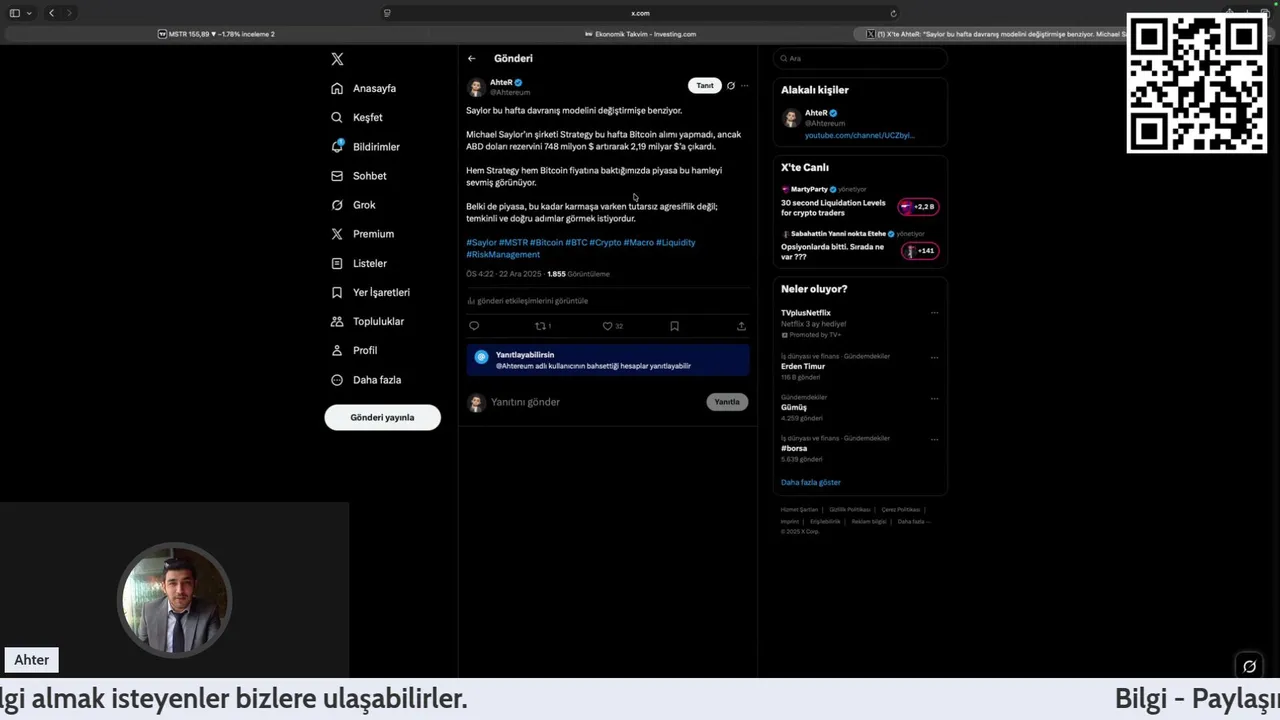Open Bildirimler notifications
Image resolution: width=1280 pixels, height=720 pixels.
(x=365, y=146)
